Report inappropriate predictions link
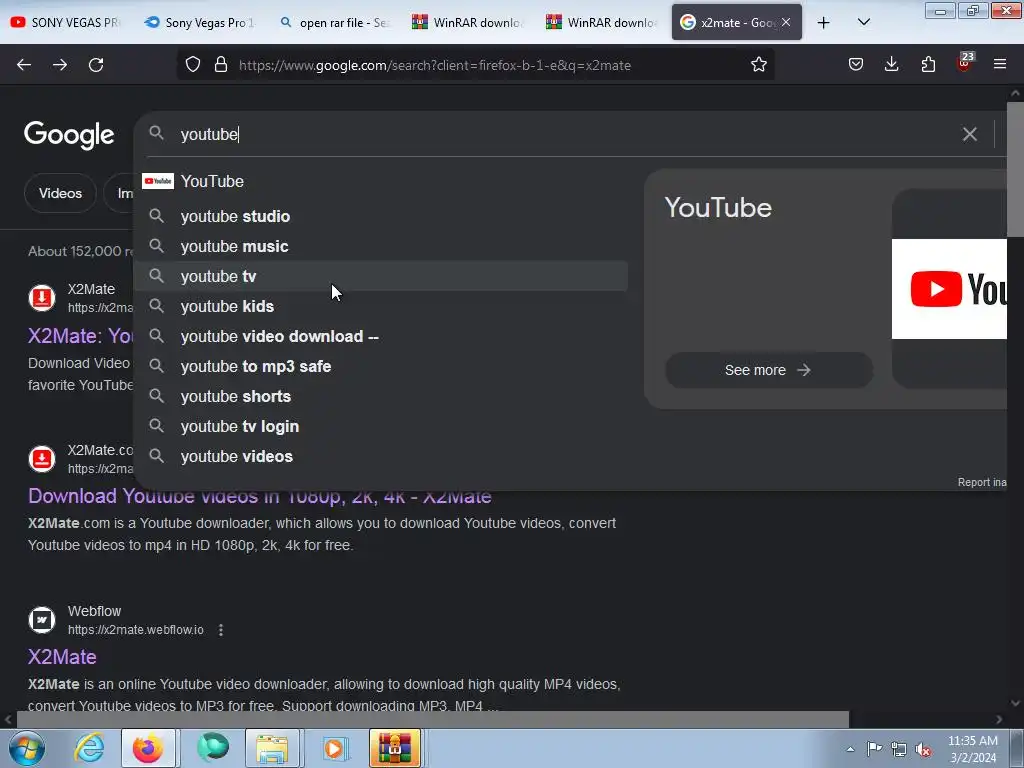Image resolution: width=1024 pixels, height=768 pixels. coord(982,482)
